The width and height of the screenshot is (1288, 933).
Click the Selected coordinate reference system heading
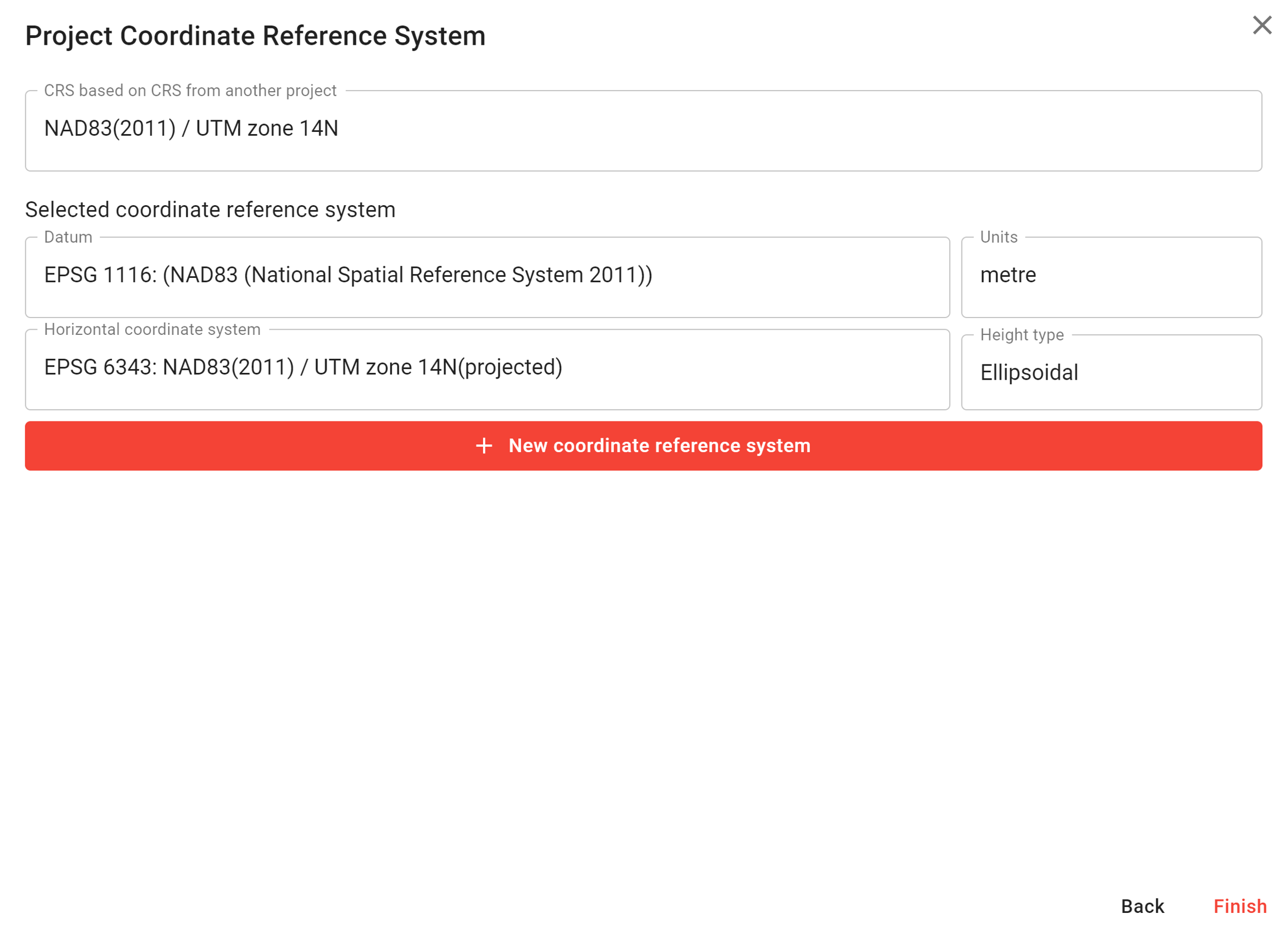[x=210, y=210]
